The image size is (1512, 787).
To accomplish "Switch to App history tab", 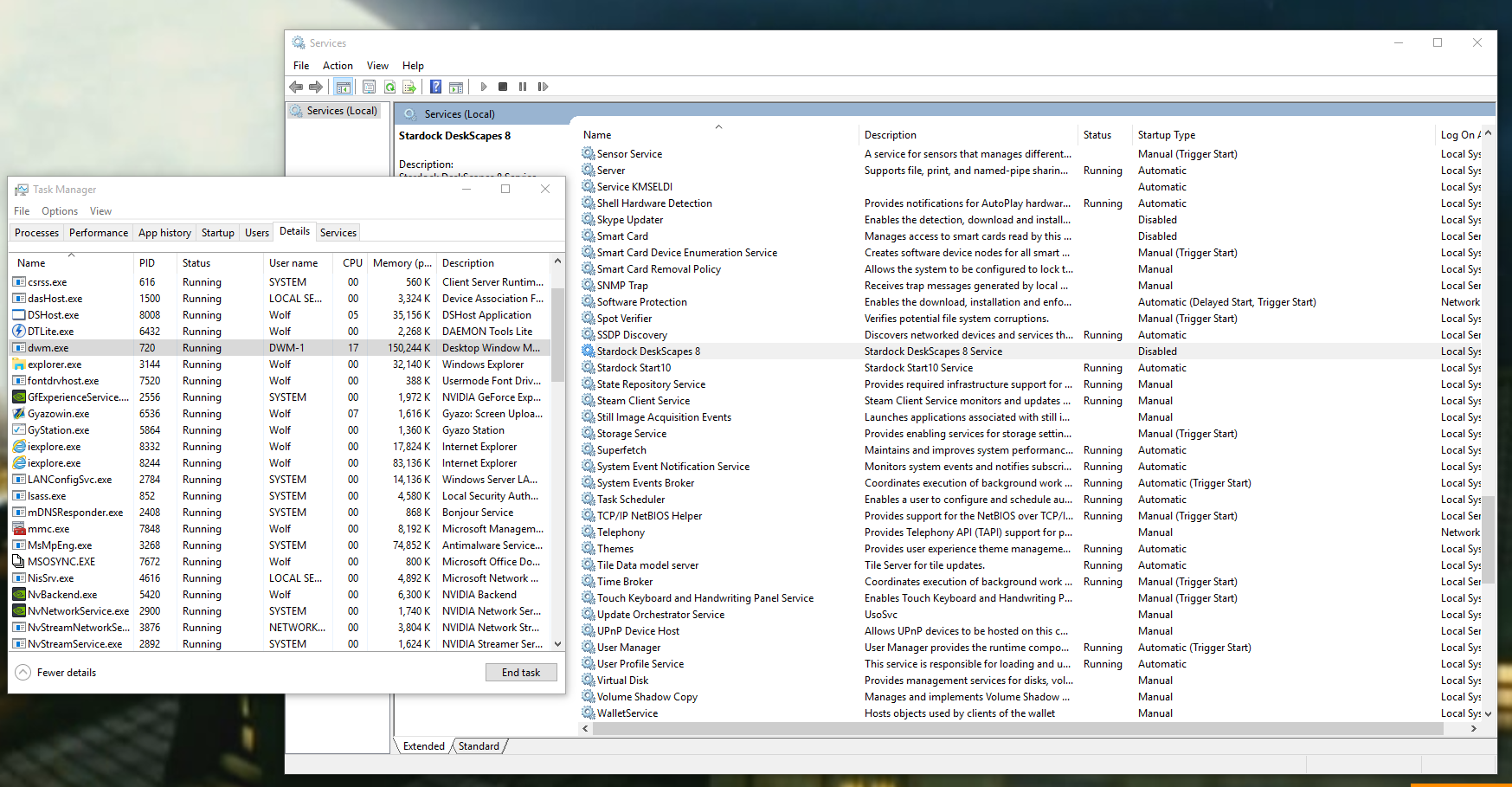I will tap(164, 233).
